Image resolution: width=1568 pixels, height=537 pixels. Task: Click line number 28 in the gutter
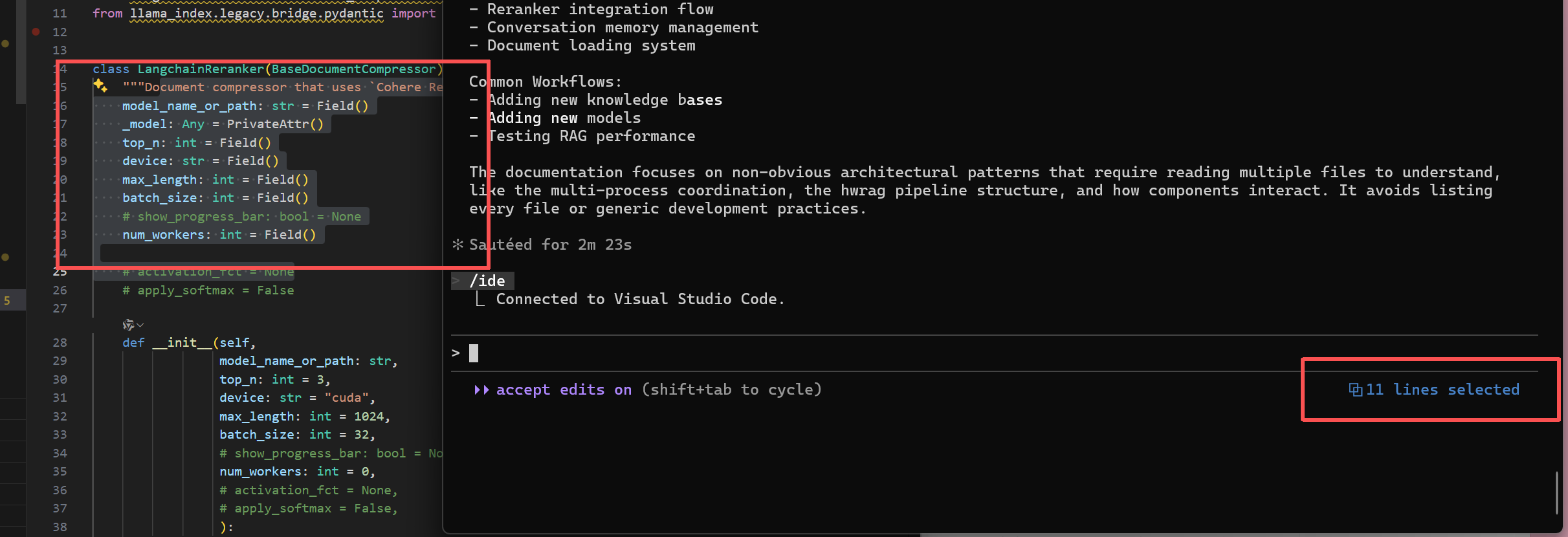[x=60, y=342]
